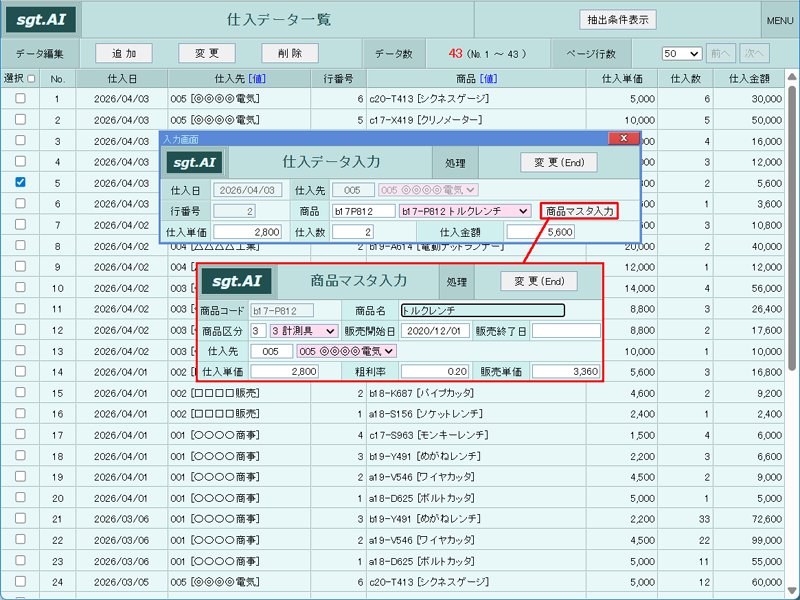Screen dimensions: 800x600
Task: Click the 追加 button
Action: (x=124, y=54)
